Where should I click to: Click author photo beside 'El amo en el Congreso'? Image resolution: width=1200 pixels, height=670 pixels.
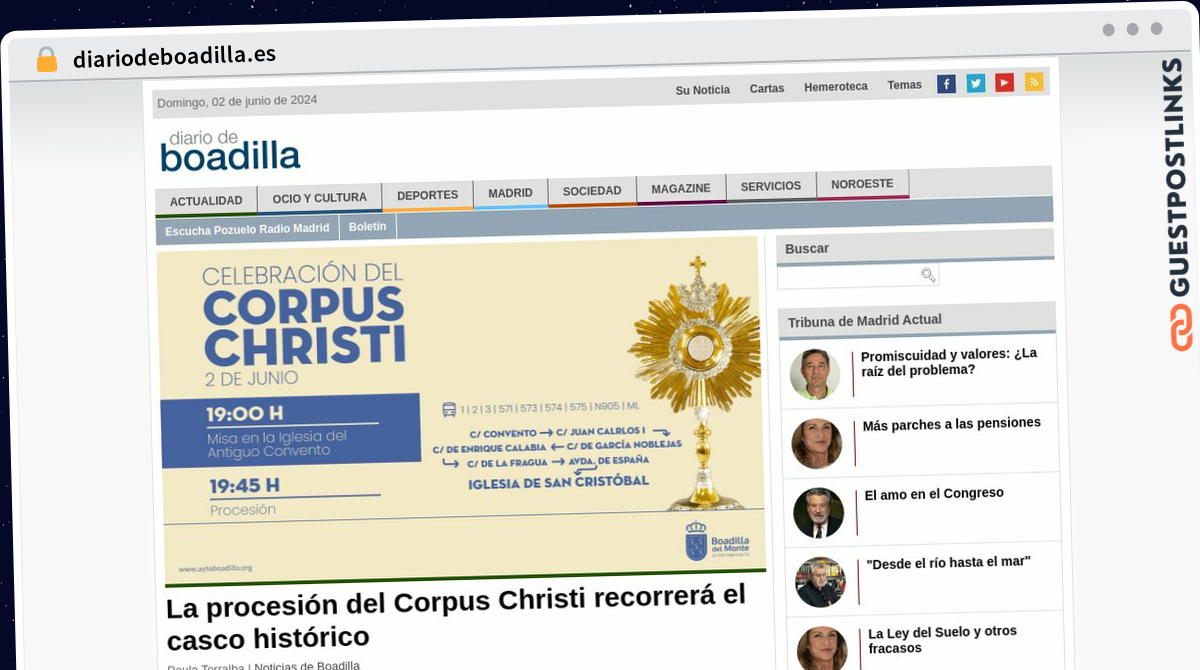point(819,512)
